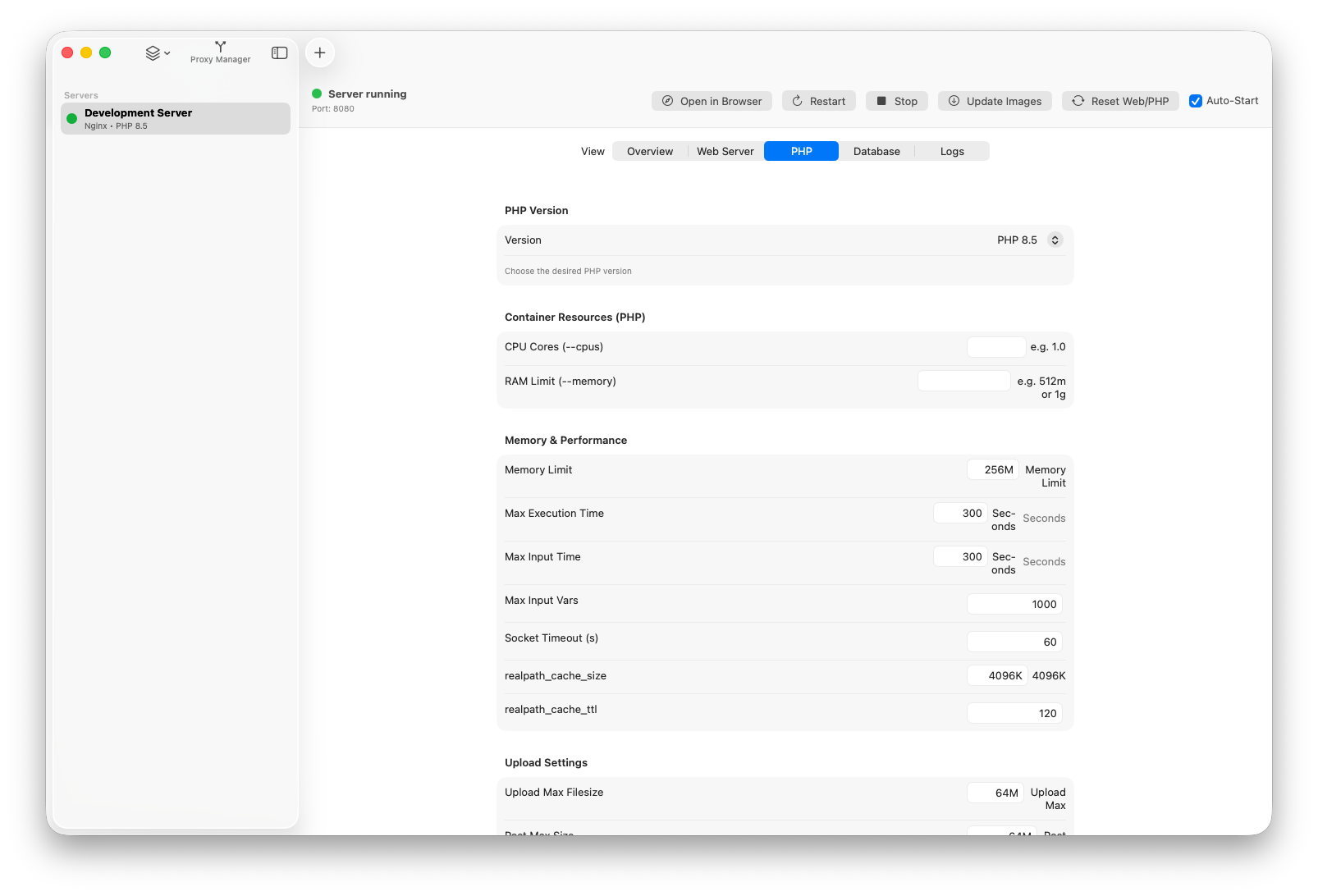Add a new server using the plus icon
The image size is (1318, 896).
[319, 52]
